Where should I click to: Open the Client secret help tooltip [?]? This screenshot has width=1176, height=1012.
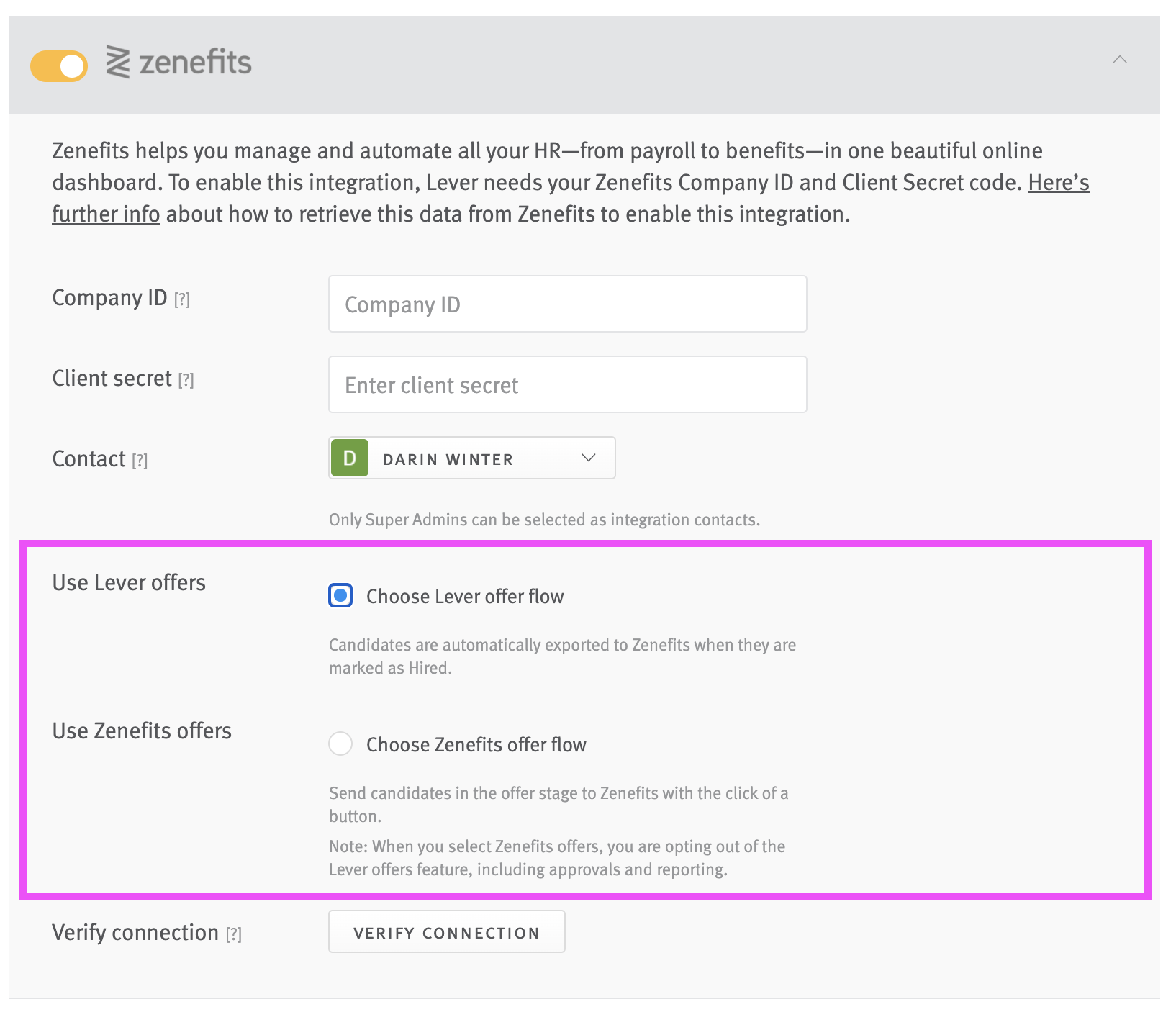point(186,380)
